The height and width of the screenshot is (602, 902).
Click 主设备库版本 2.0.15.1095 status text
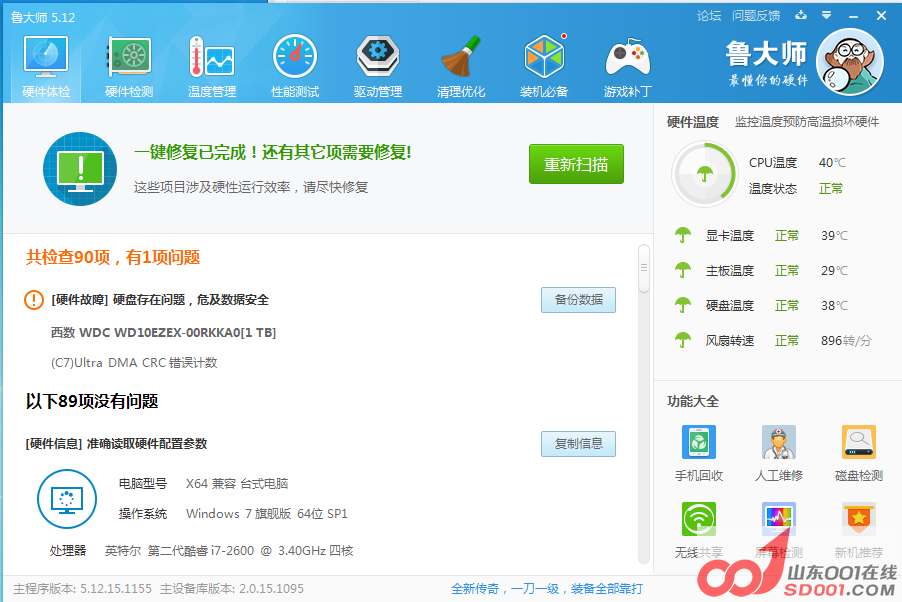pos(232,589)
